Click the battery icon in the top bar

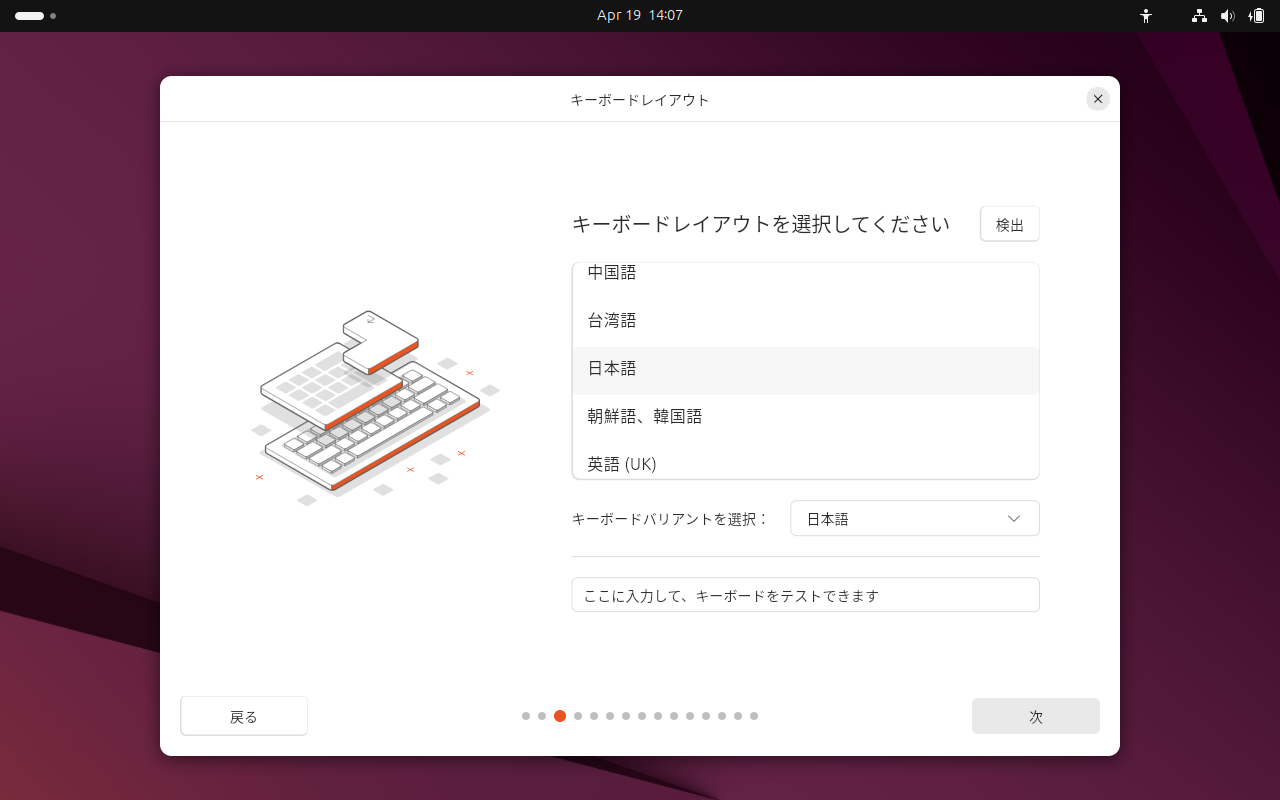[1256, 16]
